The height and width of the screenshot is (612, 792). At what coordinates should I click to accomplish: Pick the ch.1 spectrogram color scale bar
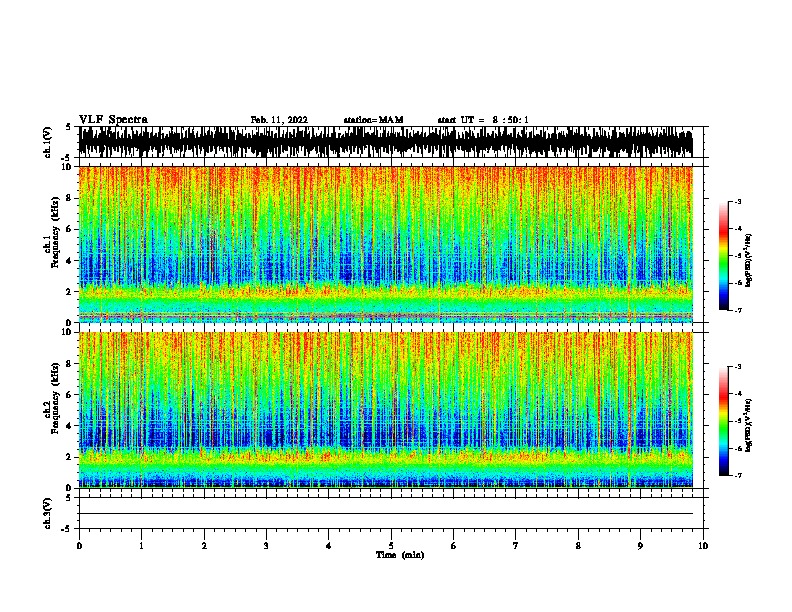click(x=724, y=256)
